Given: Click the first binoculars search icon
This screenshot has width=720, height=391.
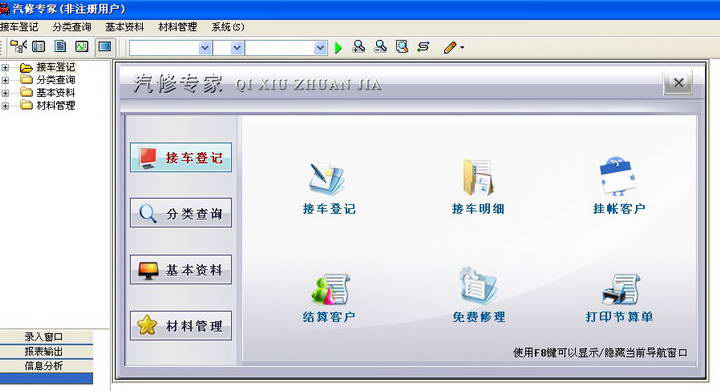Looking at the screenshot, I should (359, 46).
